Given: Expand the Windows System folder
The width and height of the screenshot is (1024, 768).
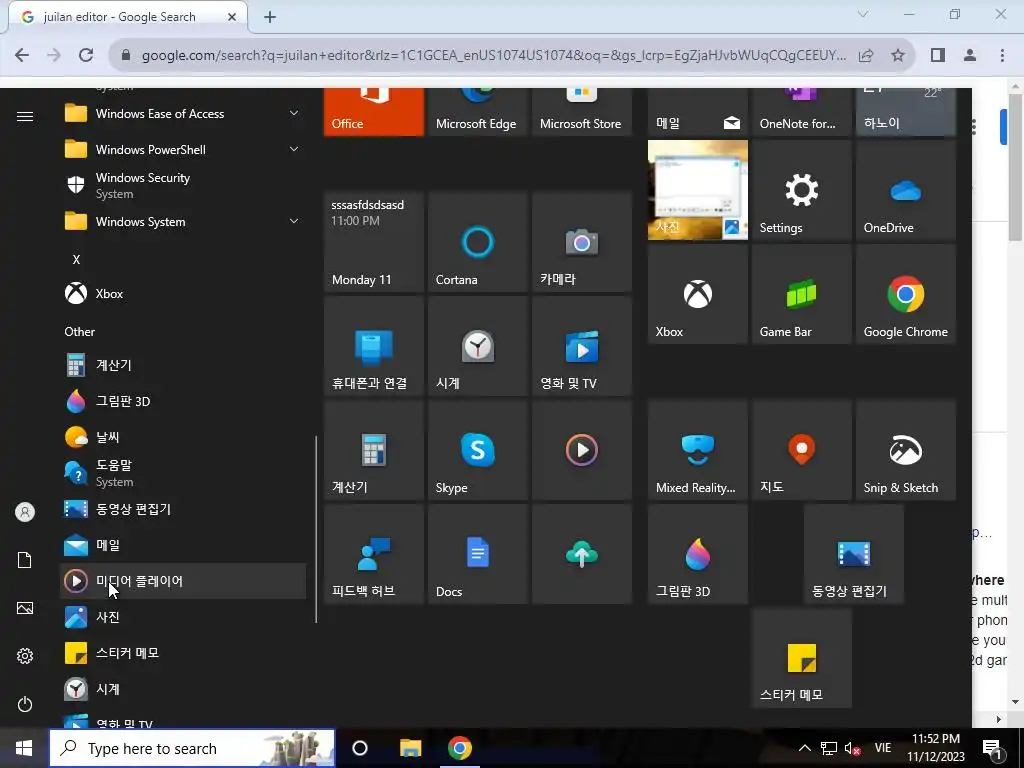Looking at the screenshot, I should [183, 222].
